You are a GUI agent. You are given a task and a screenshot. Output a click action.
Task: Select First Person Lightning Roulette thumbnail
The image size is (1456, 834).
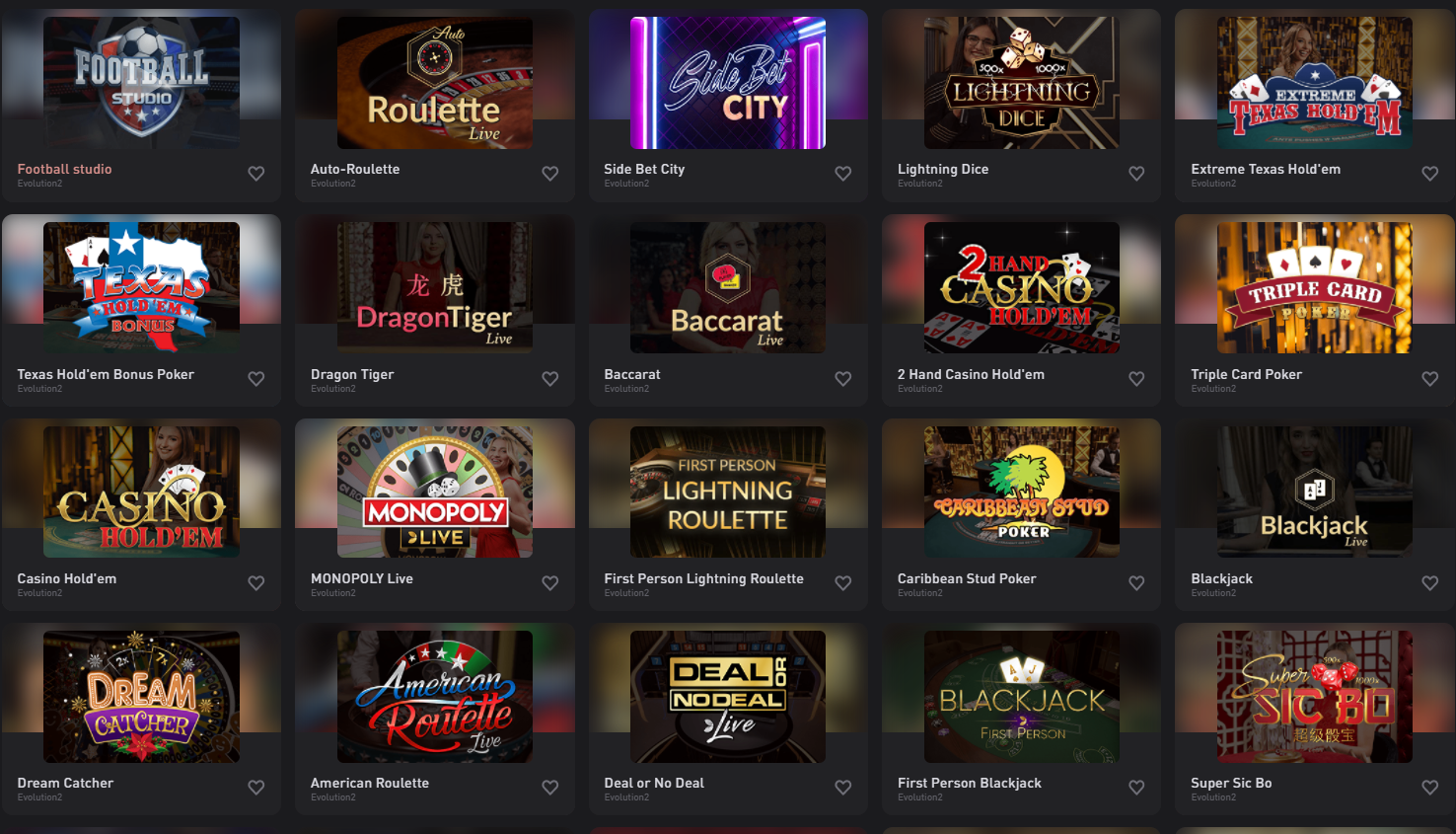728,493
